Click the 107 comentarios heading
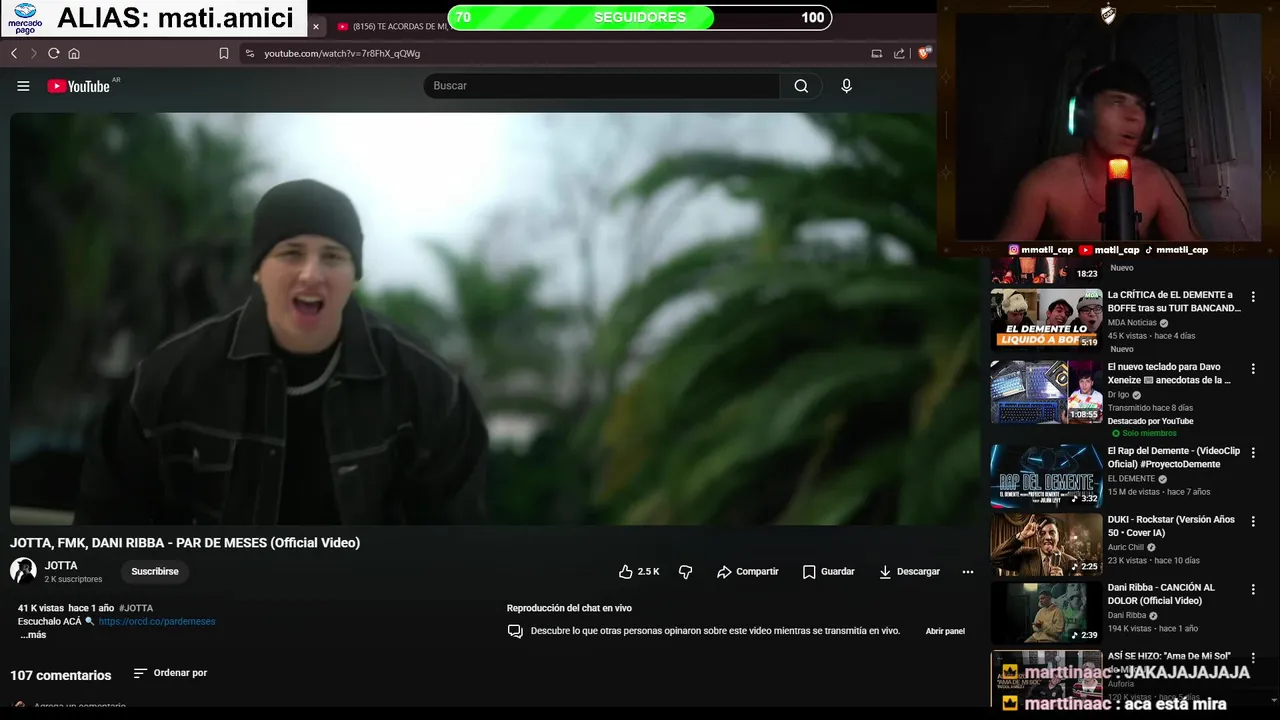 (61, 675)
